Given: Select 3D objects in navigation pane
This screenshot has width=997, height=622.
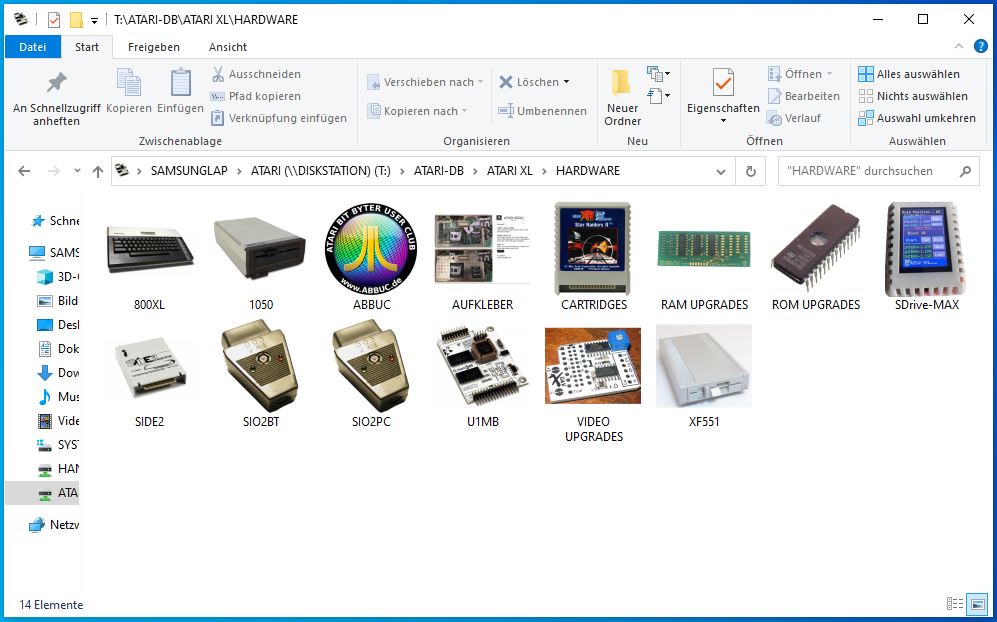Looking at the screenshot, I should click(58, 277).
